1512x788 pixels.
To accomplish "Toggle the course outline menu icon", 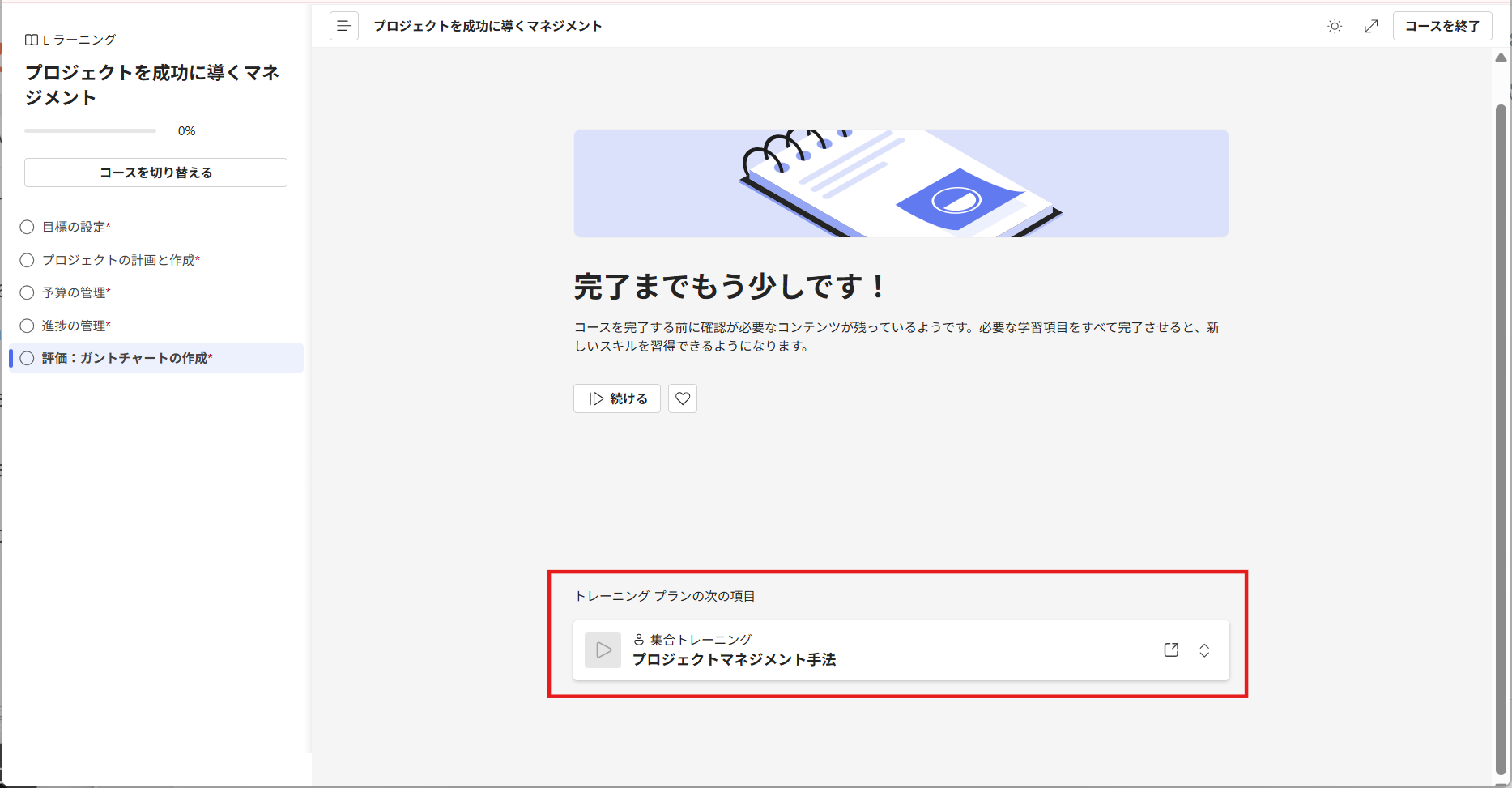I will 343,26.
